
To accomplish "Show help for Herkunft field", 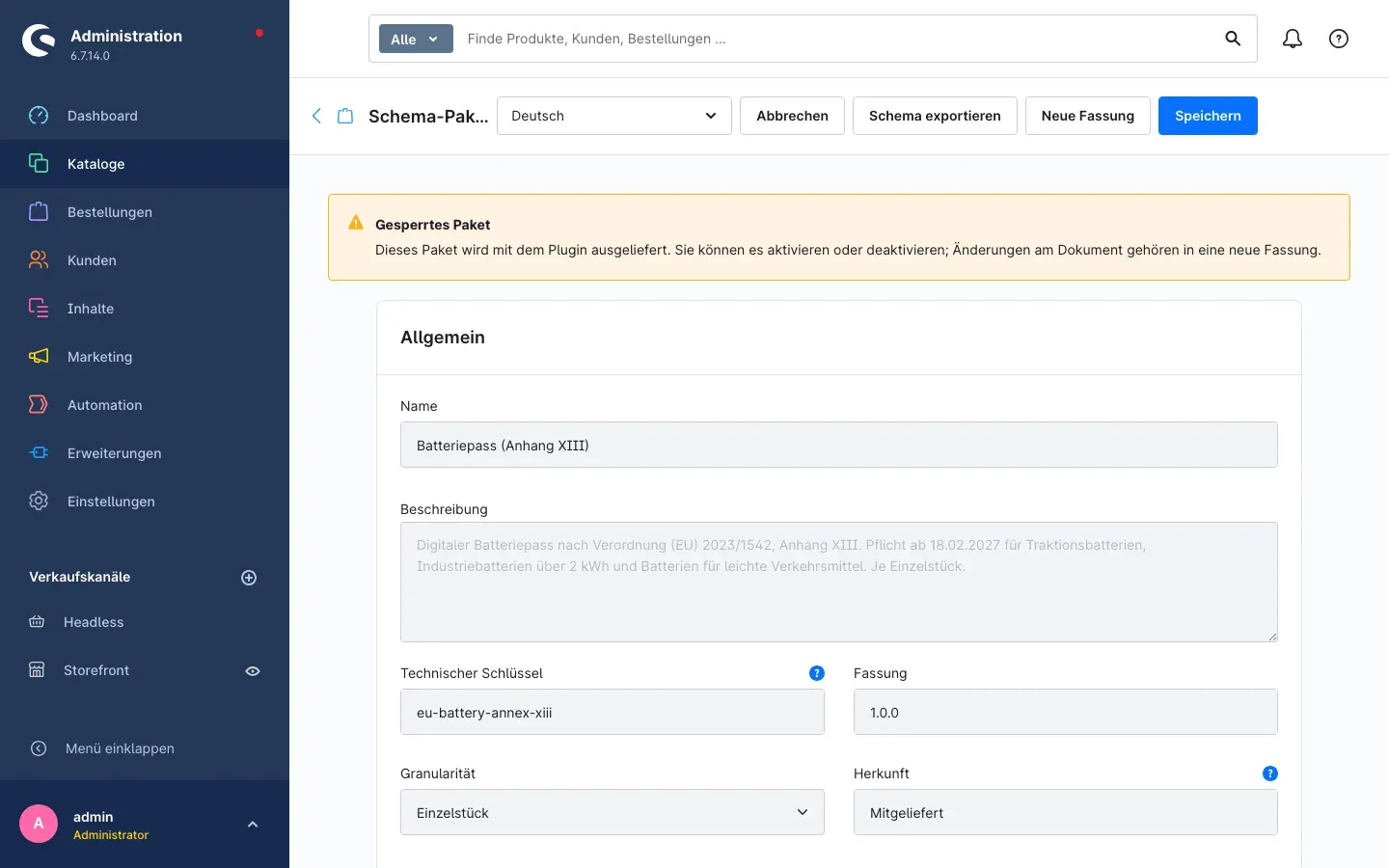I will [x=1270, y=773].
